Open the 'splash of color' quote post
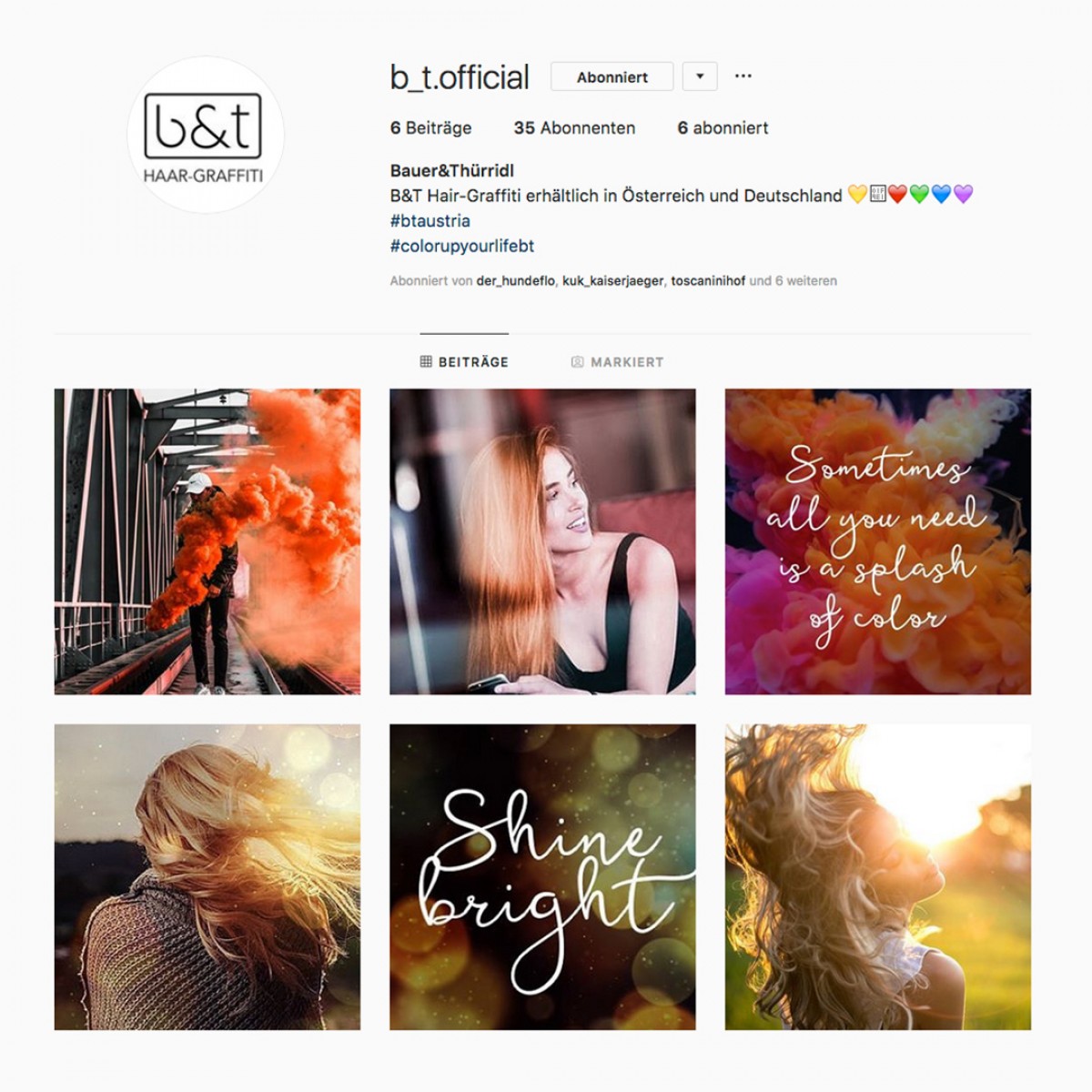This screenshot has width=1092, height=1092. (878, 541)
